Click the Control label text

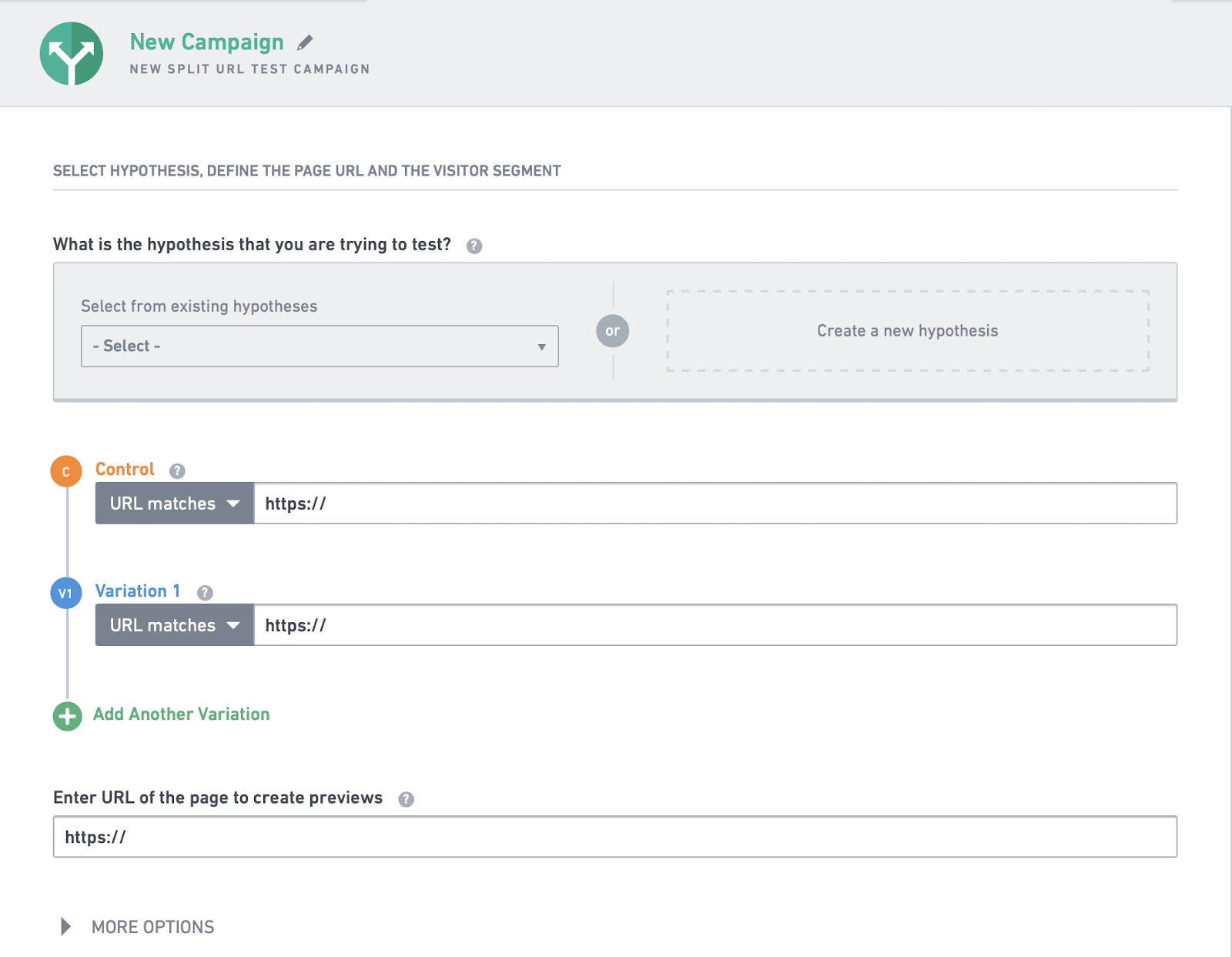pos(125,469)
